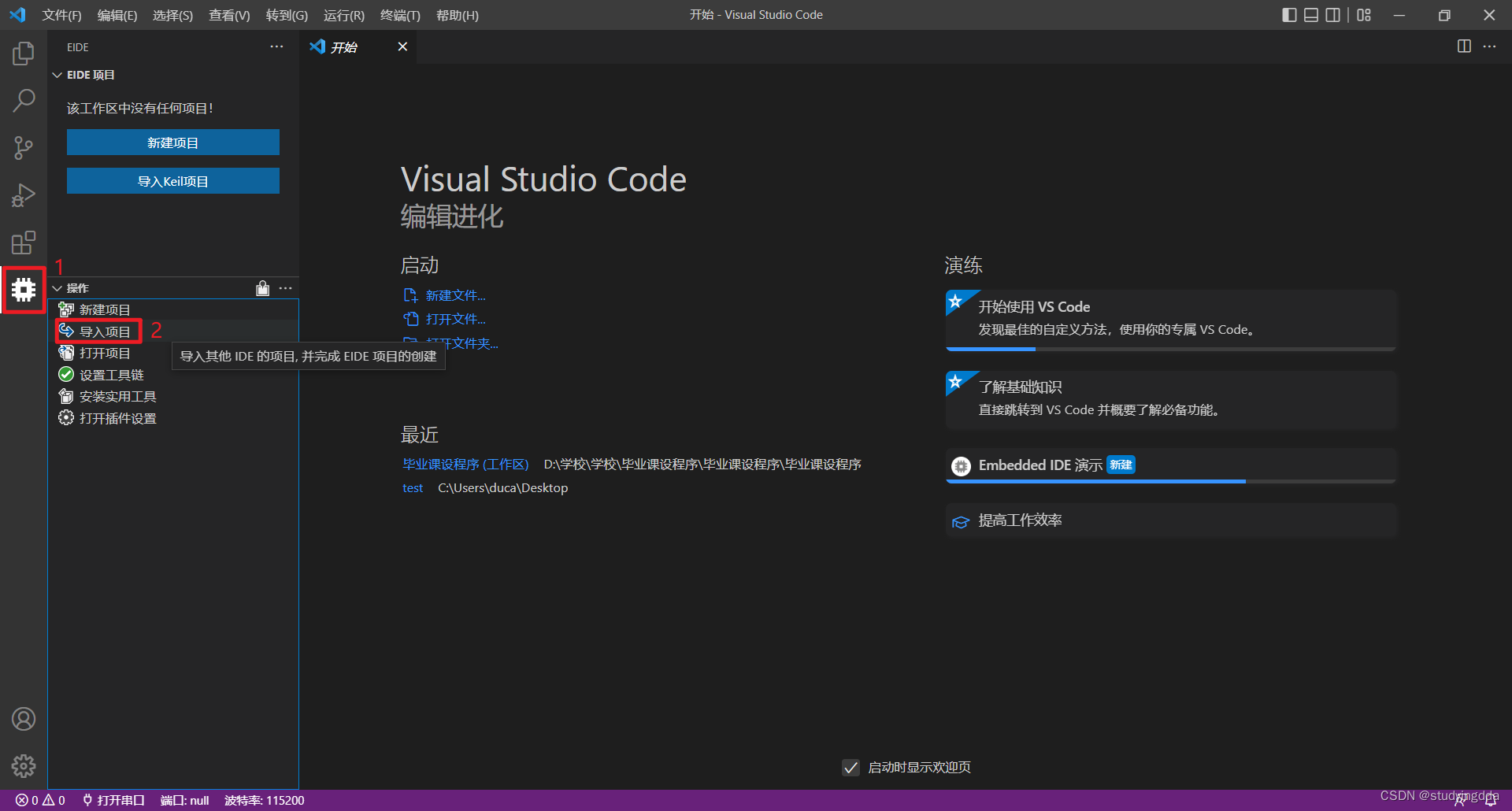This screenshot has height=811, width=1512.
Task: Click the blue 新建项目 button
Action: coord(173,143)
